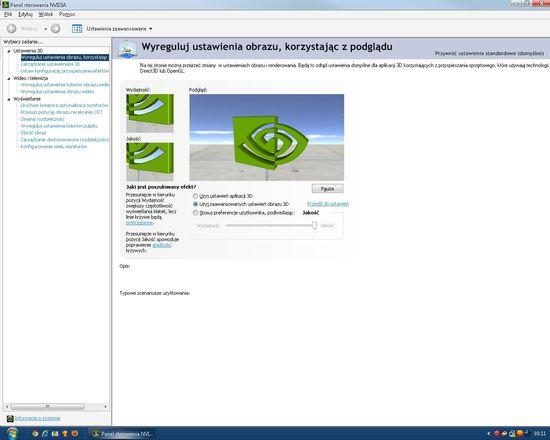The image size is (550, 440).
Task: Click the Przejdź do ustawień link
Action: pyautogui.click(x=328, y=204)
